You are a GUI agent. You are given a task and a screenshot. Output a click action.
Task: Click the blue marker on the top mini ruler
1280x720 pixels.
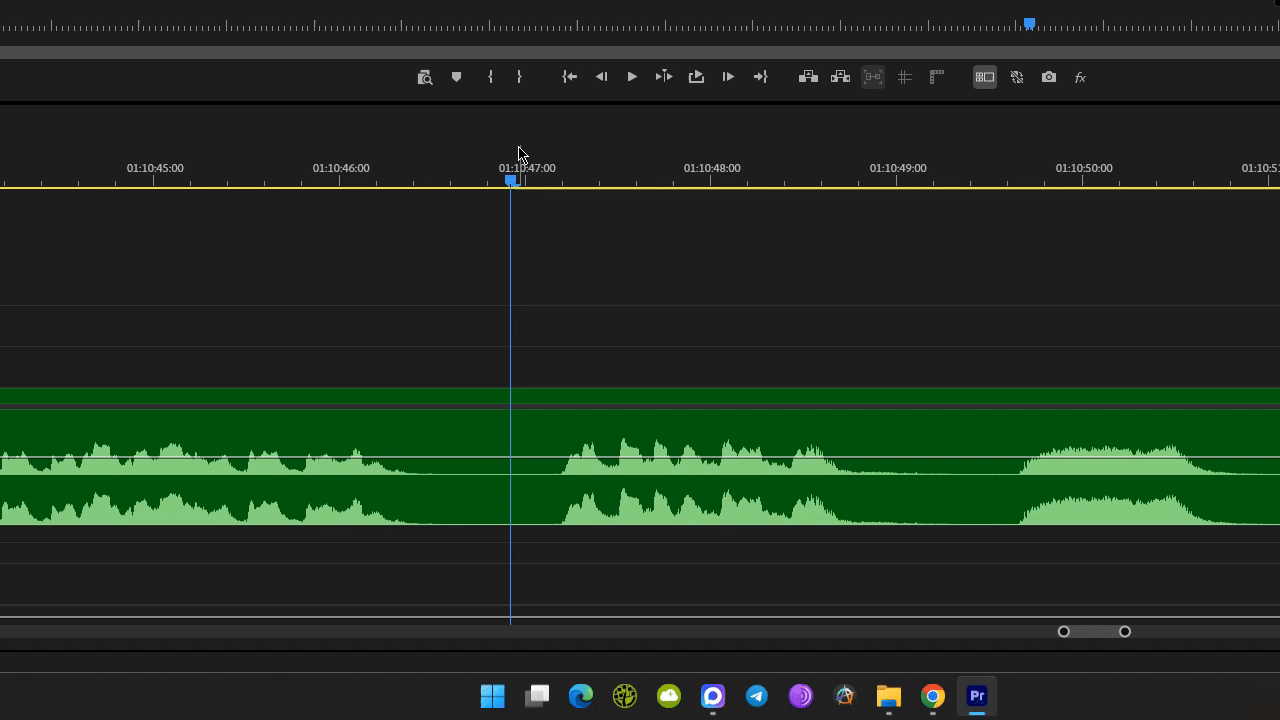click(1029, 23)
